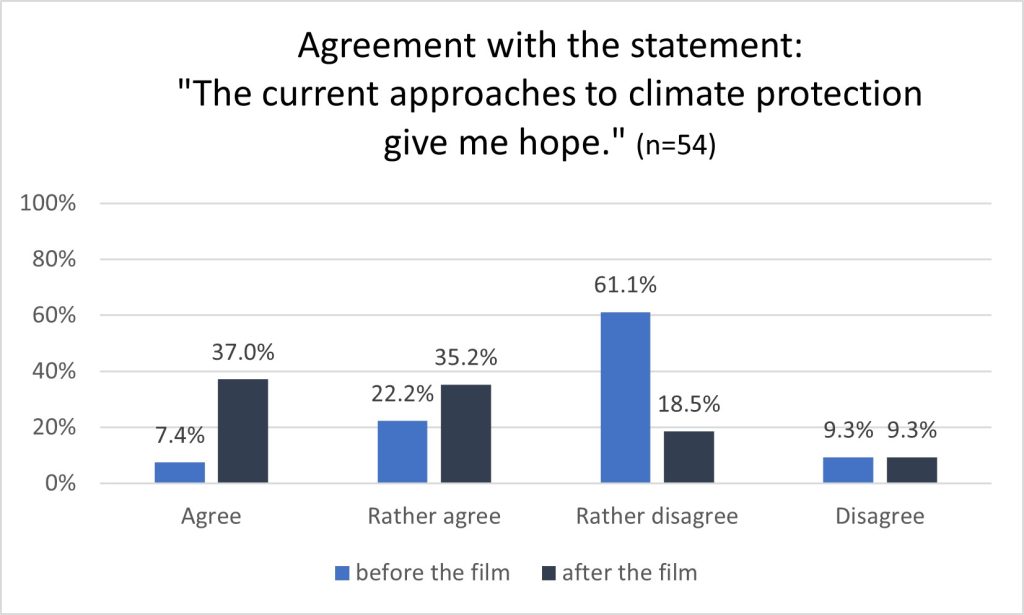Click the dark 'after the film' legend swatch
The image size is (1024, 615).
549,573
